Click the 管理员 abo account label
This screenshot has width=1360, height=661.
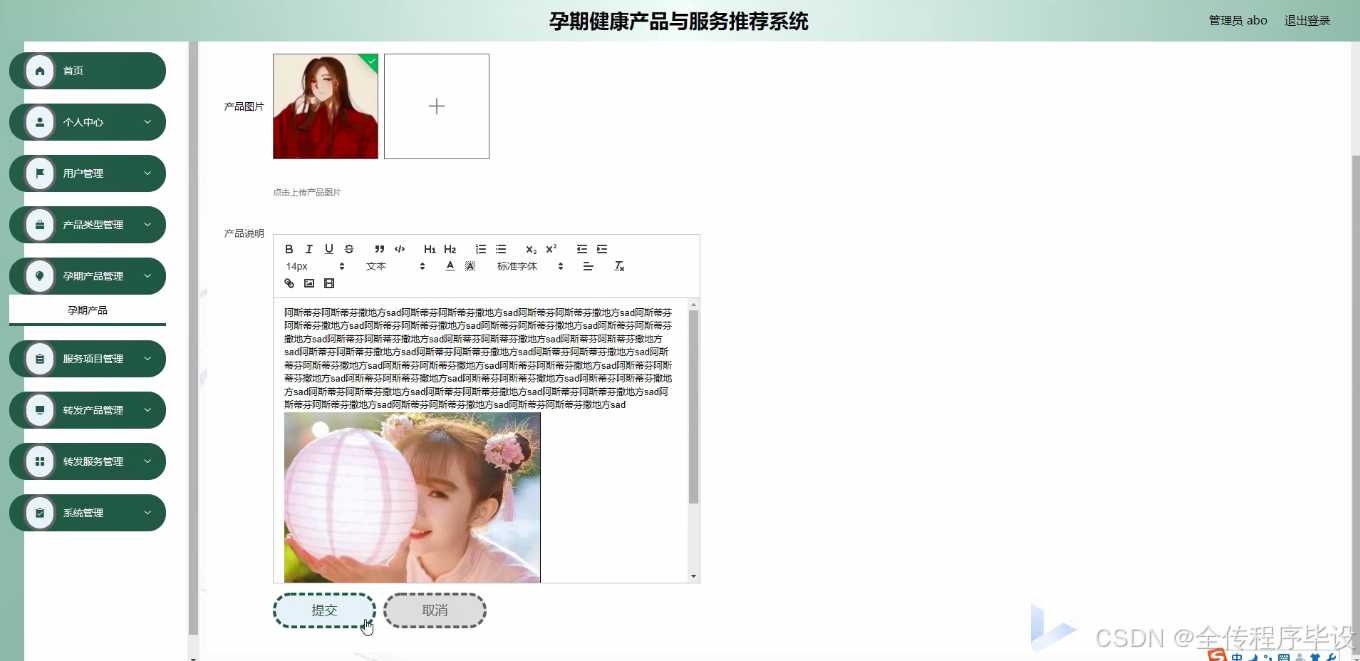[1238, 20]
